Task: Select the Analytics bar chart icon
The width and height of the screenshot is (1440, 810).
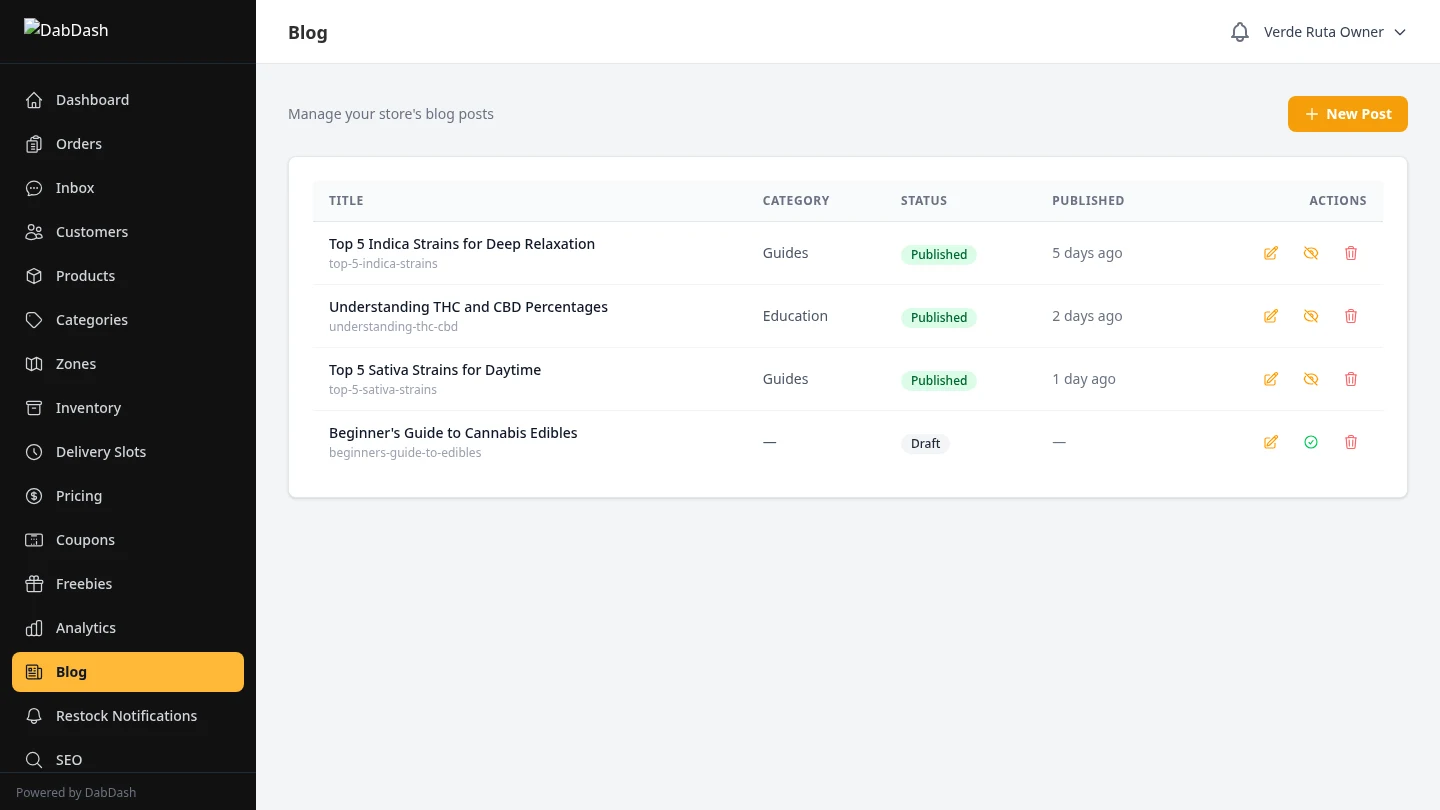Action: point(33,627)
